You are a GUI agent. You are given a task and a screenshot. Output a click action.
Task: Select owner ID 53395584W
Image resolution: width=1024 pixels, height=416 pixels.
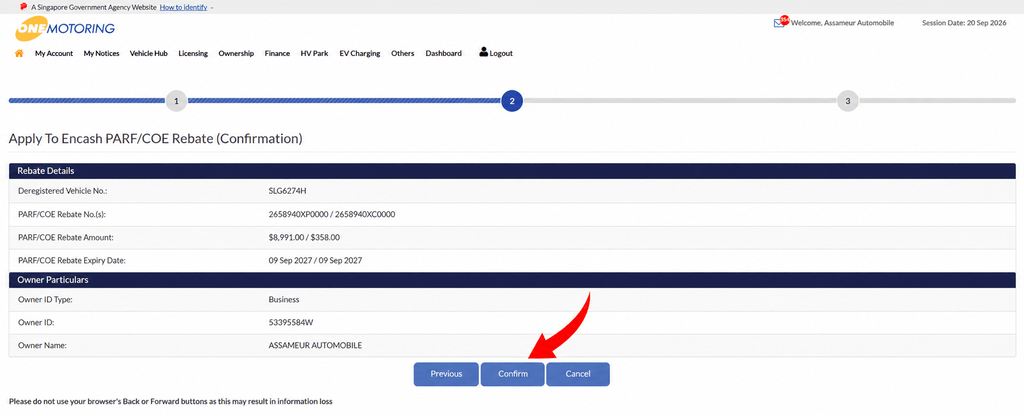[291, 323]
